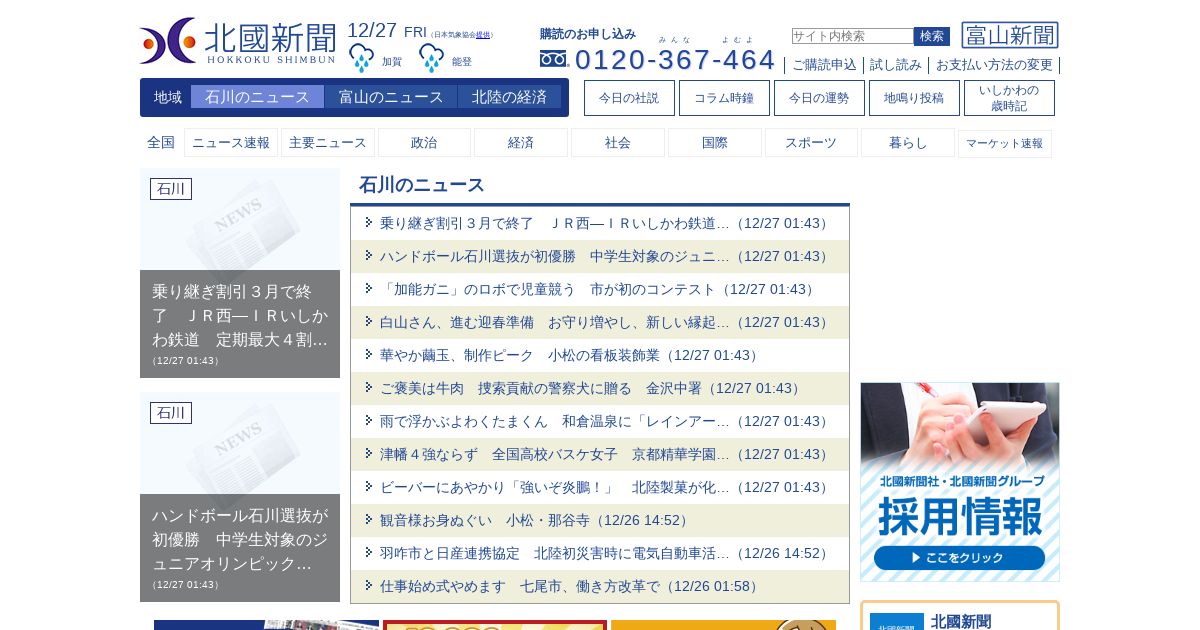Viewport: 1200px width, 630px height.
Task: Select the 北陸の経済 tab
Action: click(509, 97)
